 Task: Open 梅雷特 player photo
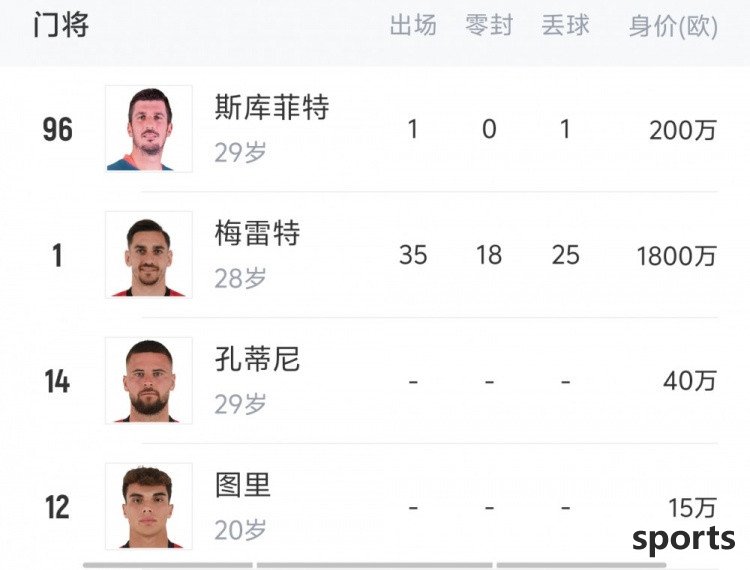[149, 254]
